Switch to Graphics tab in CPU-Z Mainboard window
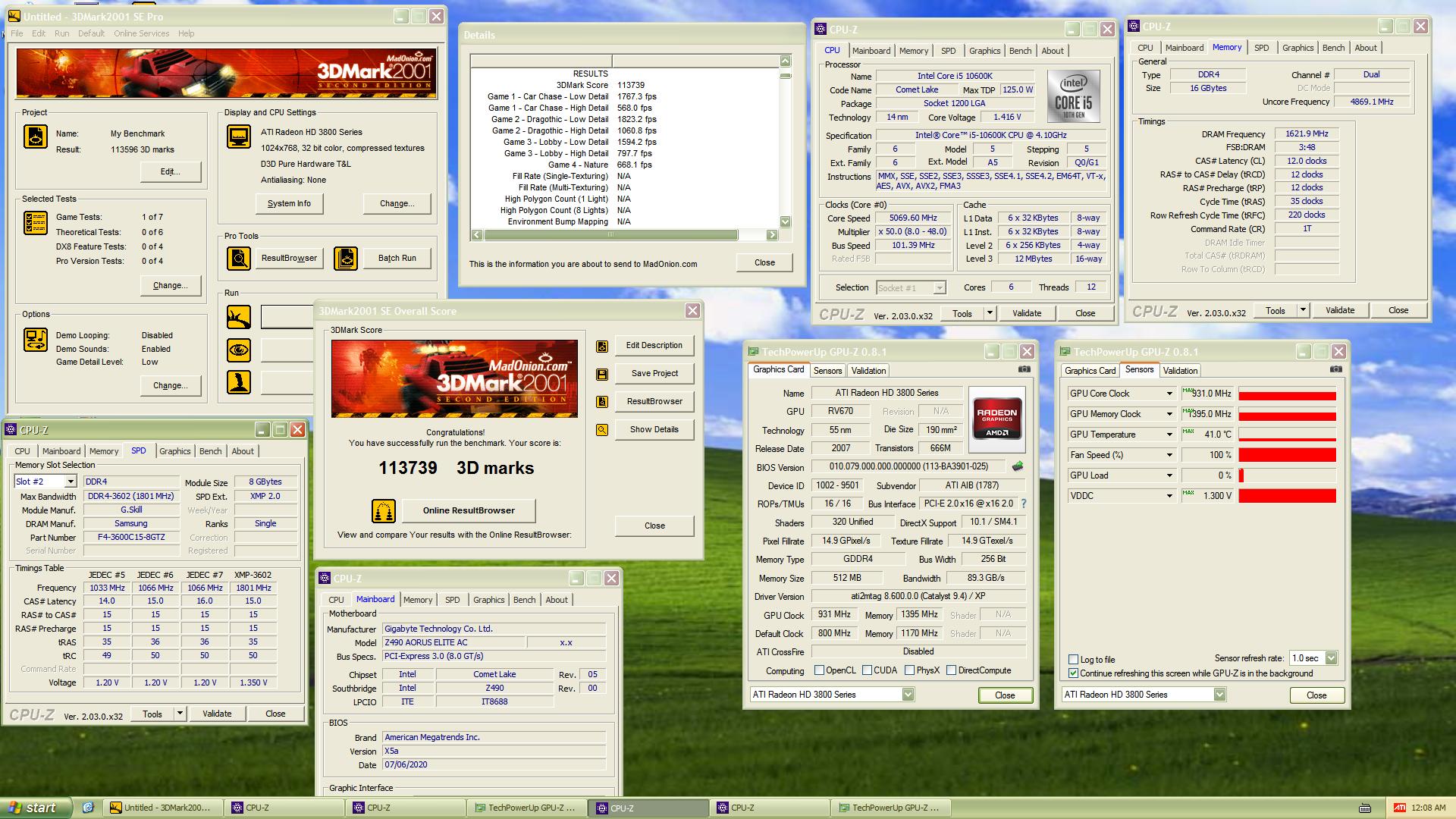This screenshot has height=819, width=1456. click(488, 600)
